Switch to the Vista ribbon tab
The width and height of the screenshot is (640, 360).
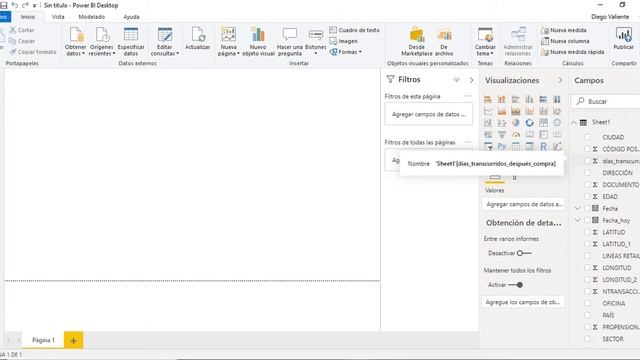coord(58,17)
